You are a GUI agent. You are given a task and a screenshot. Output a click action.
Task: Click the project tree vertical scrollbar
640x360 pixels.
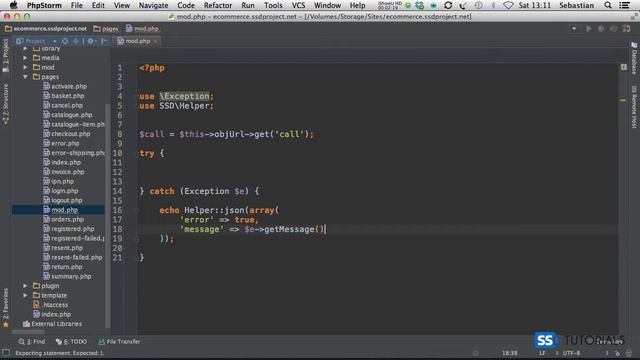click(x=108, y=216)
